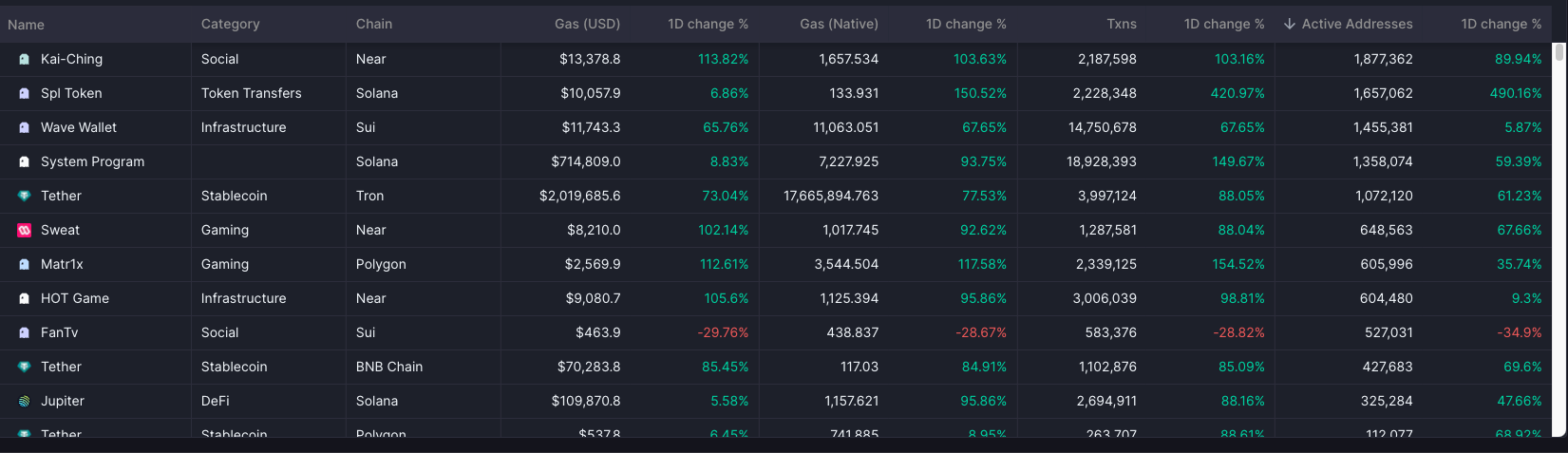Click the Jupiter logo icon
The width and height of the screenshot is (1568, 453).
click(25, 401)
